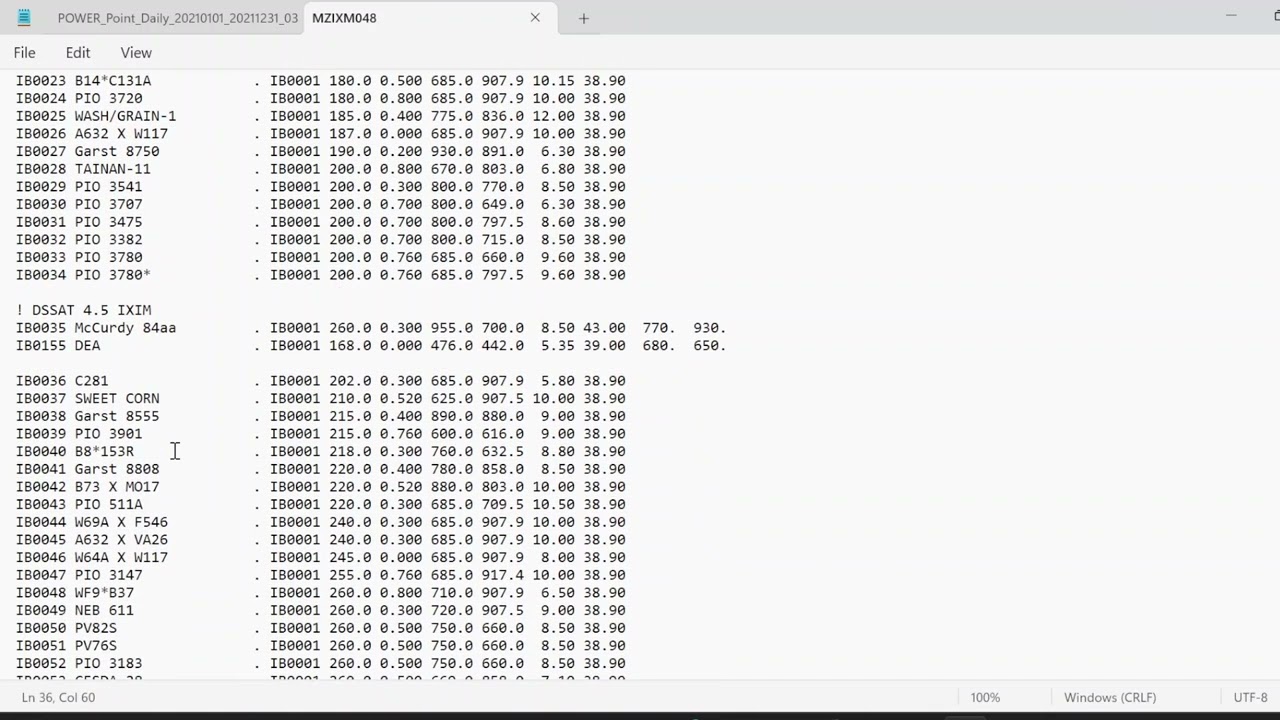Click the text 'C281'
The height and width of the screenshot is (720, 1280).
coord(92,381)
